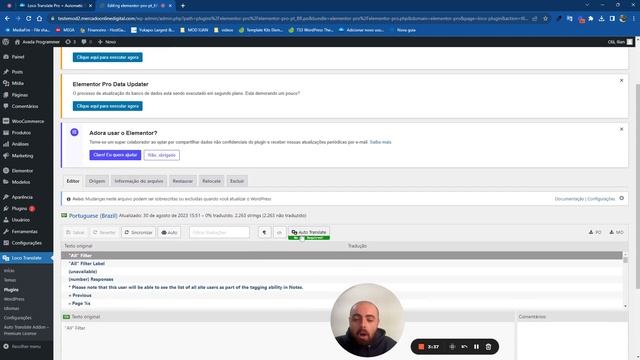Open the Documentação link
The height and width of the screenshot is (360, 640).
click(x=569, y=199)
